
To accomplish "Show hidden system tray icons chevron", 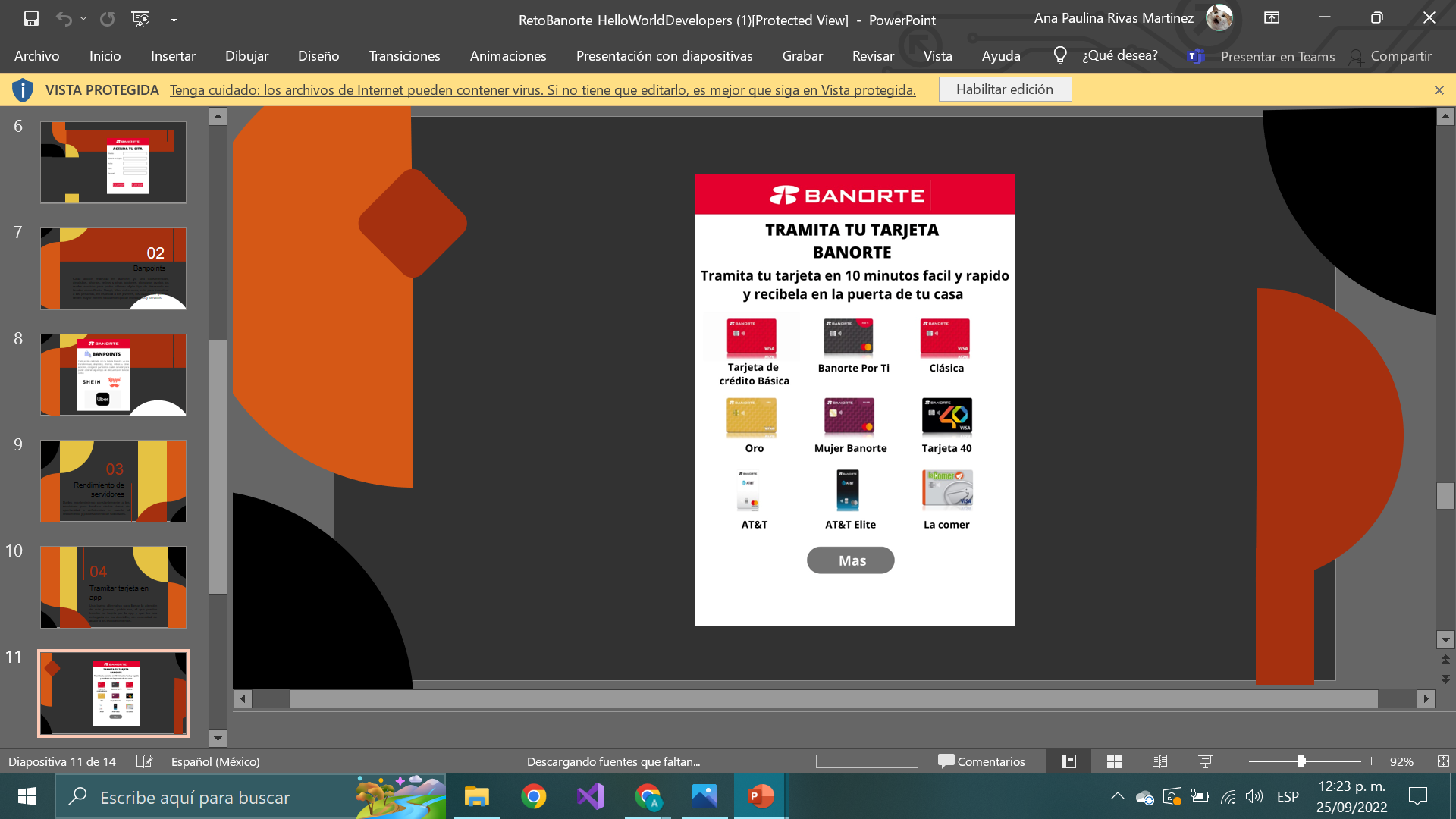I will click(1117, 796).
